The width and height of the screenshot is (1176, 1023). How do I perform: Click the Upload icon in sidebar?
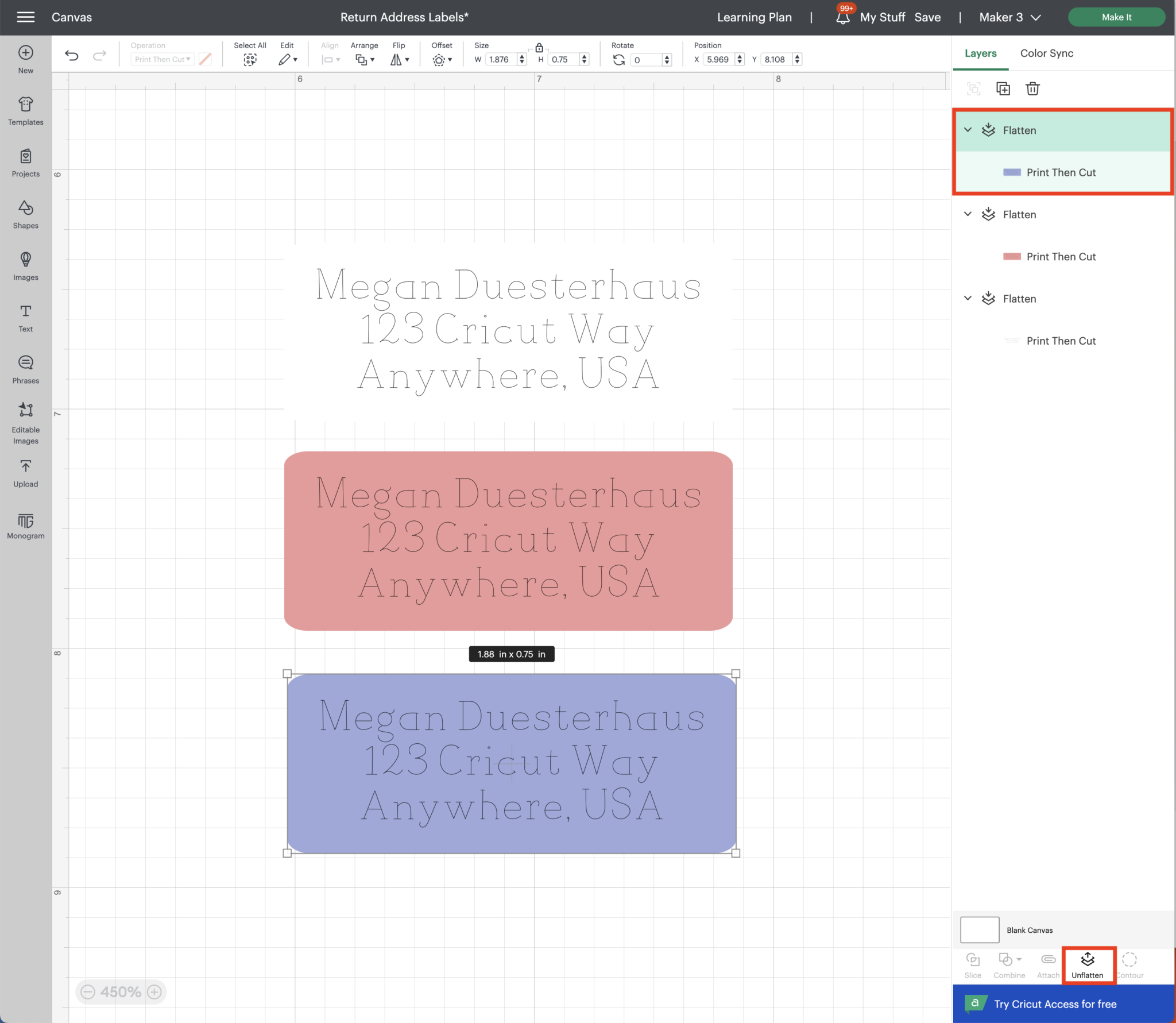[26, 473]
